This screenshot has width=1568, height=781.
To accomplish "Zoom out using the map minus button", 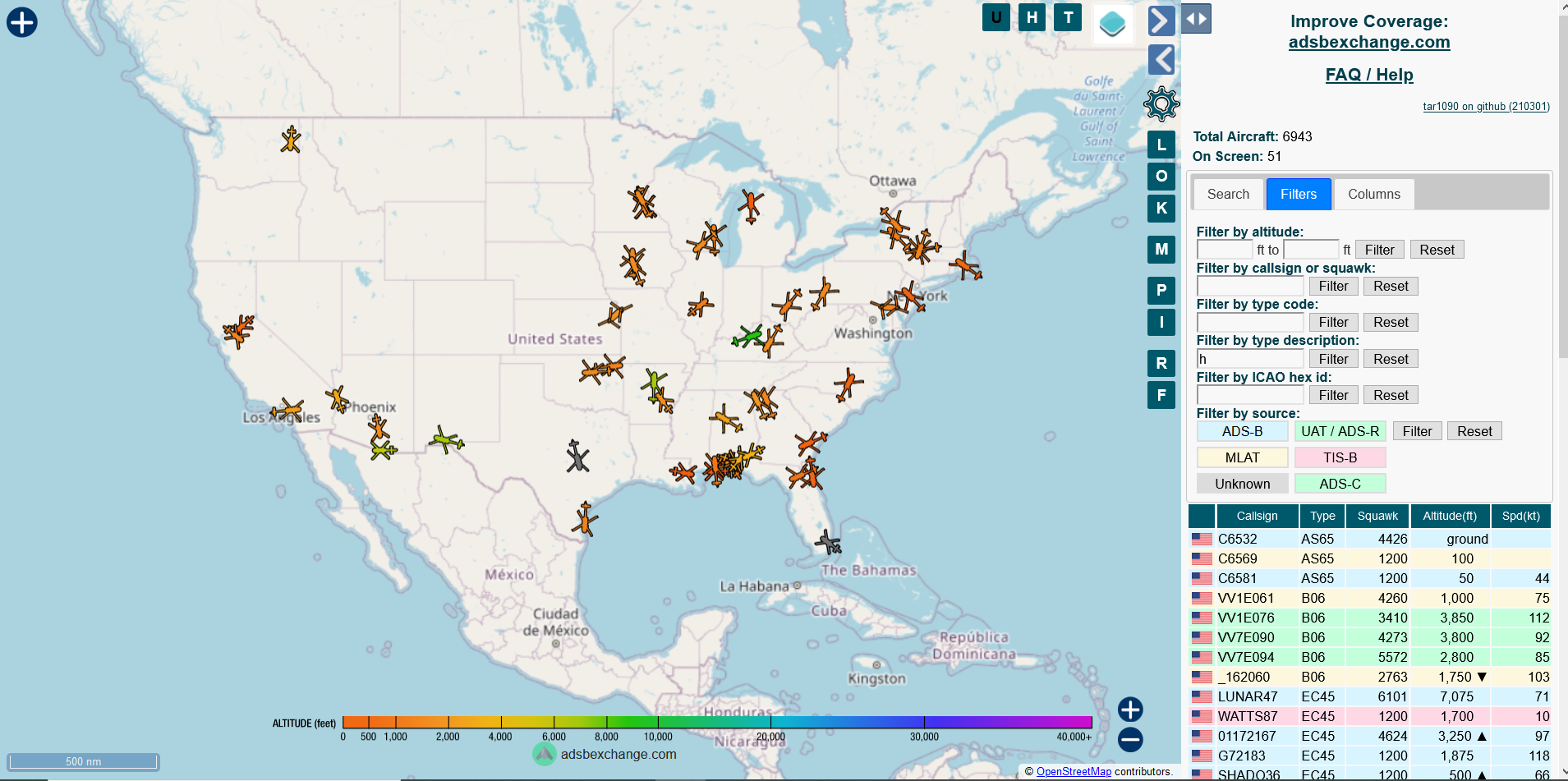I will (x=1130, y=740).
